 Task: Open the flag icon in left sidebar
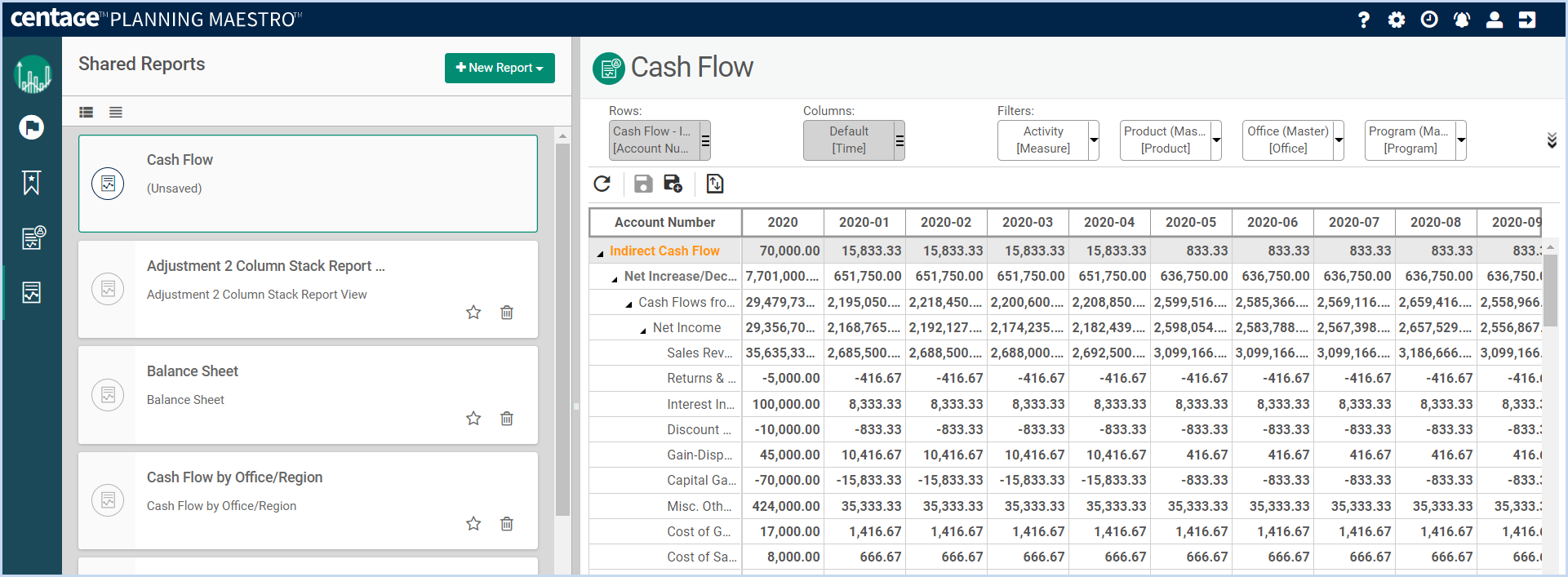(32, 127)
